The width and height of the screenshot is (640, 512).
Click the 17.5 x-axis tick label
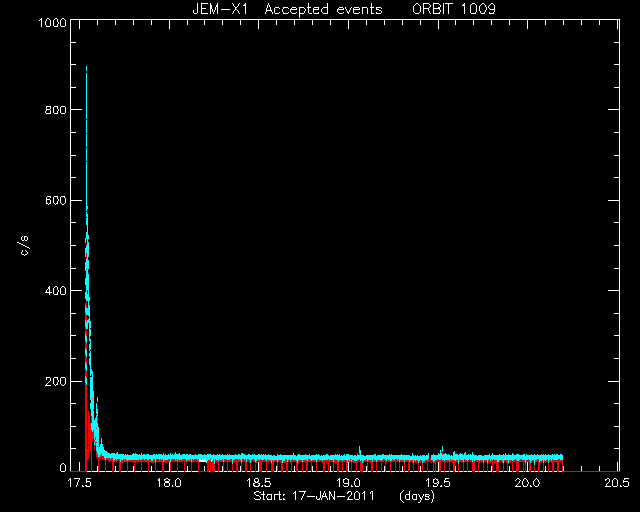(x=80, y=483)
